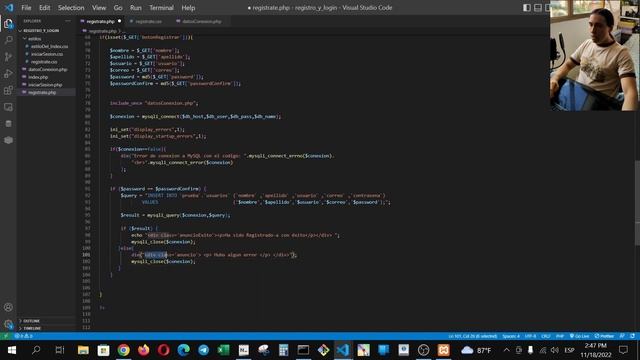Open Excel from the taskbar
Screen dimensions: 640x360
coord(223,350)
